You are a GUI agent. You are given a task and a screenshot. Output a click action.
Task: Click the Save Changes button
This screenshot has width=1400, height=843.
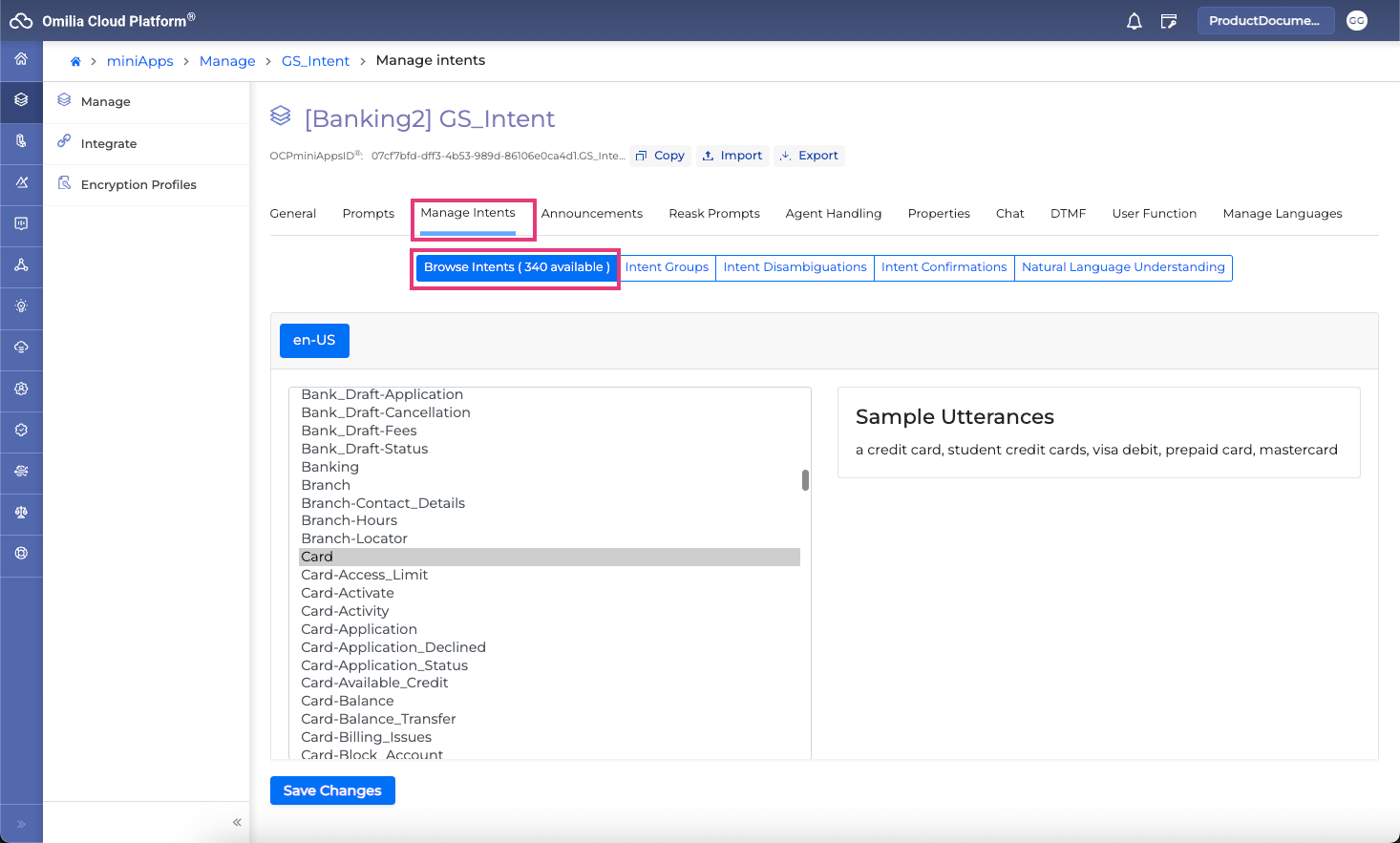(332, 790)
